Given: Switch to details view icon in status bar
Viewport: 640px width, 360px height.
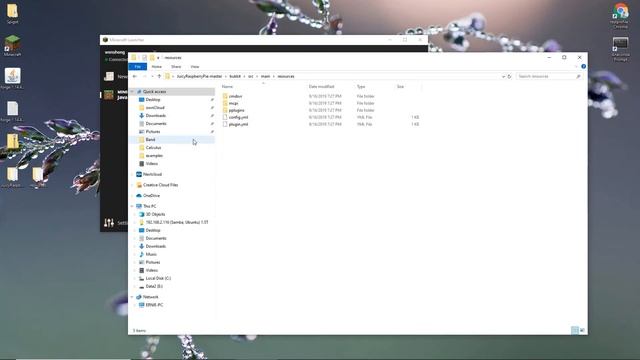Looking at the screenshot, I should coord(575,330).
